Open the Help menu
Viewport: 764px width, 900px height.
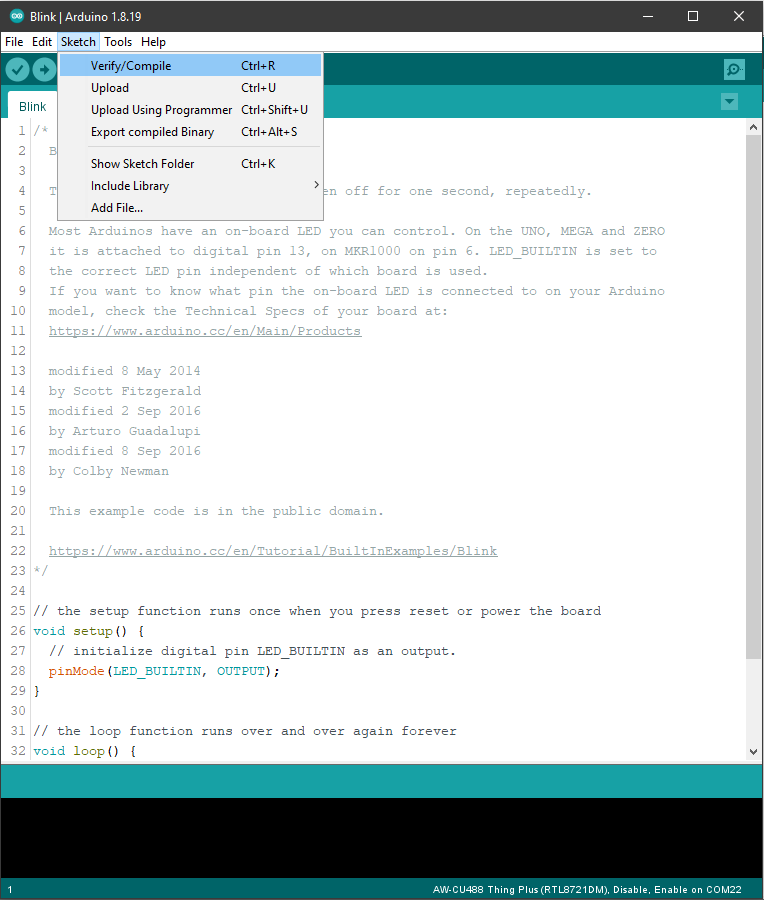153,42
